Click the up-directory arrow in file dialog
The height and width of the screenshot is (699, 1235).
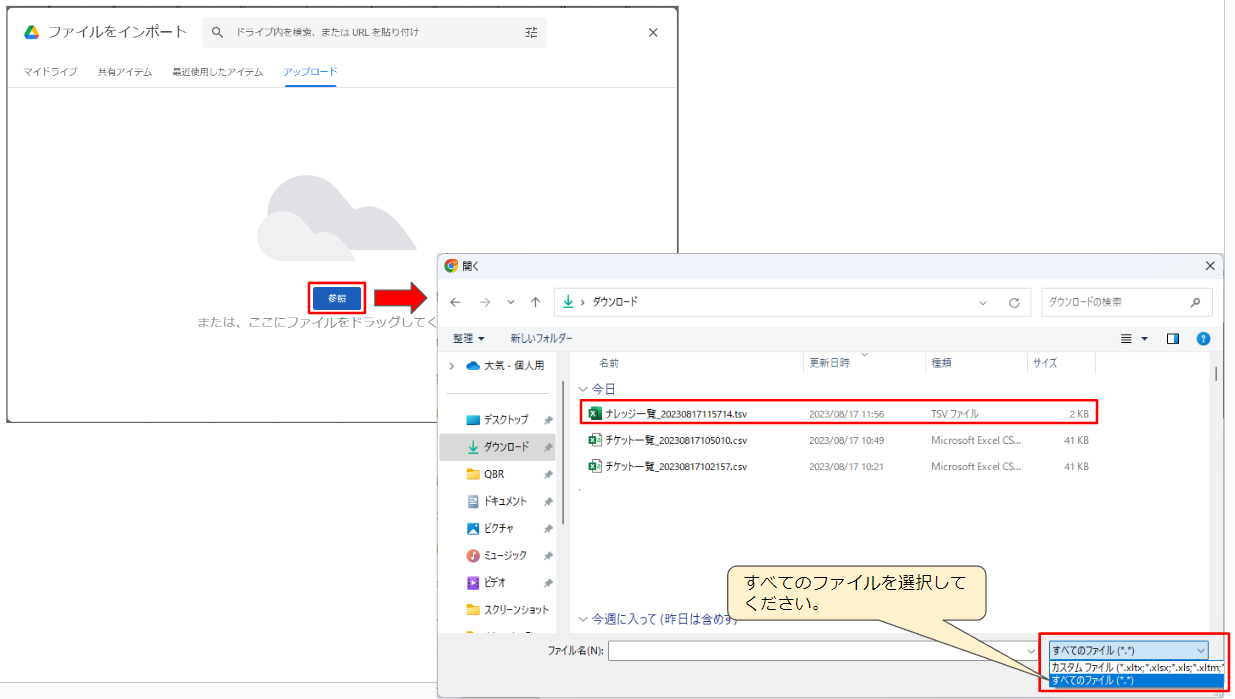[x=536, y=302]
